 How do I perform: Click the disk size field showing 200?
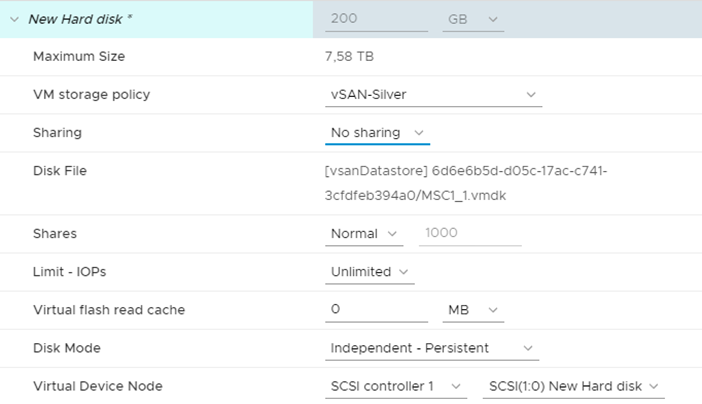pos(377,19)
